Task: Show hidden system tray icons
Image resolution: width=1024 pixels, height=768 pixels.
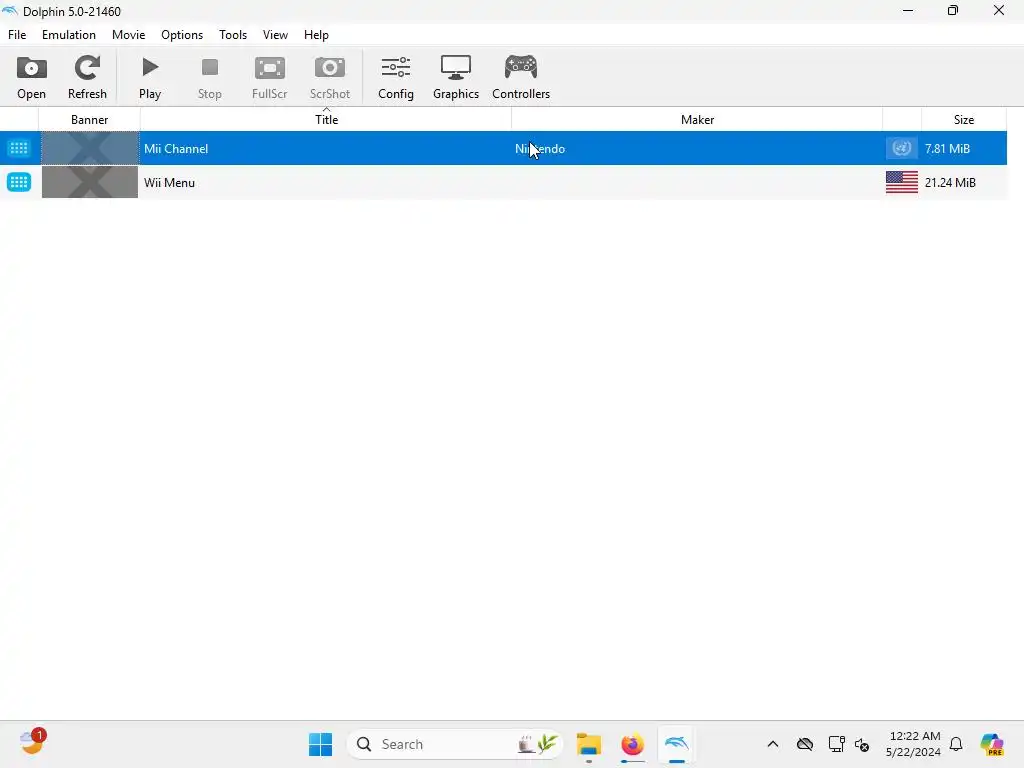Action: [x=773, y=744]
